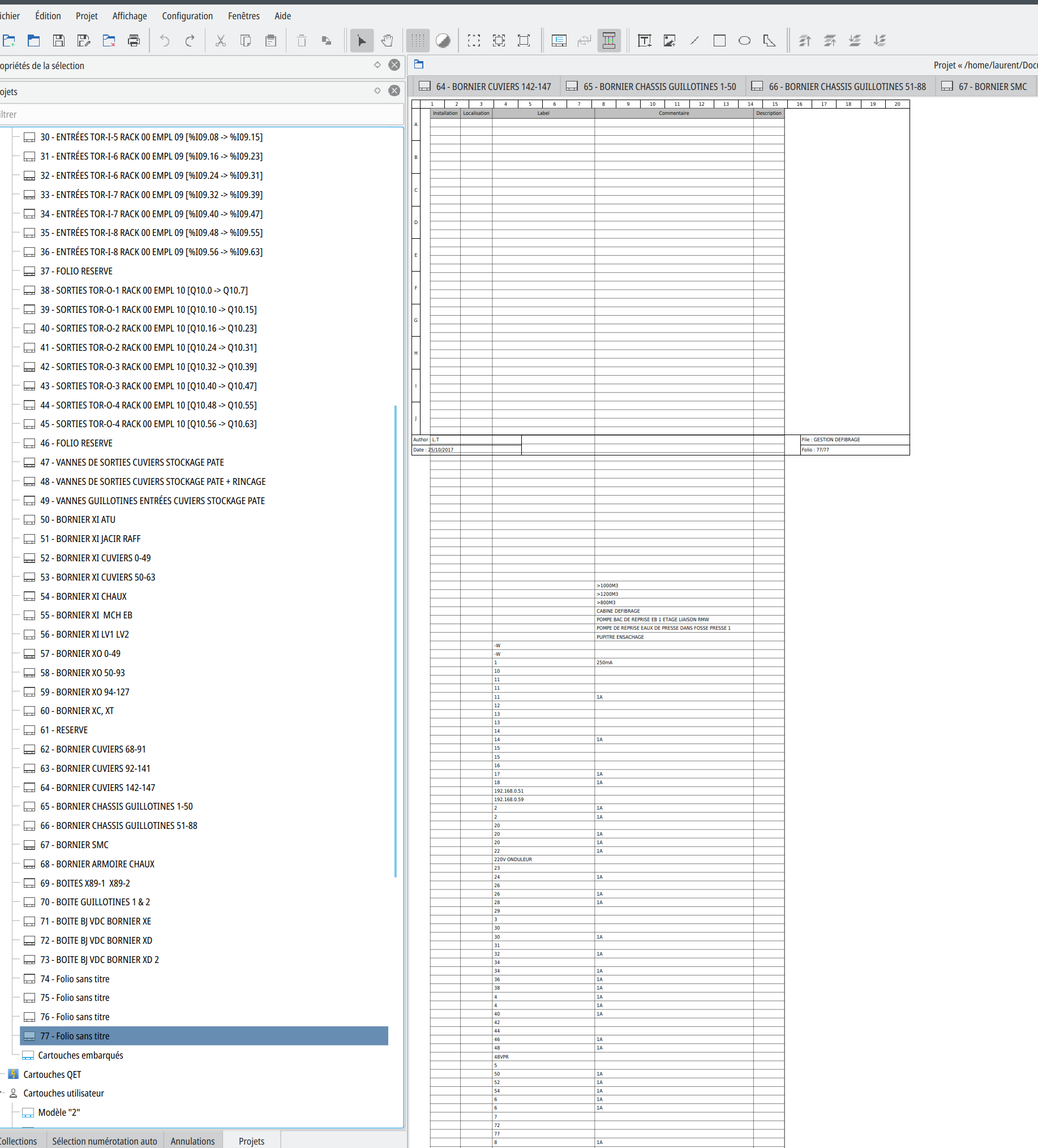Expand Cartouches QET collection
The width and height of the screenshot is (1038, 1148).
(x=52, y=1074)
